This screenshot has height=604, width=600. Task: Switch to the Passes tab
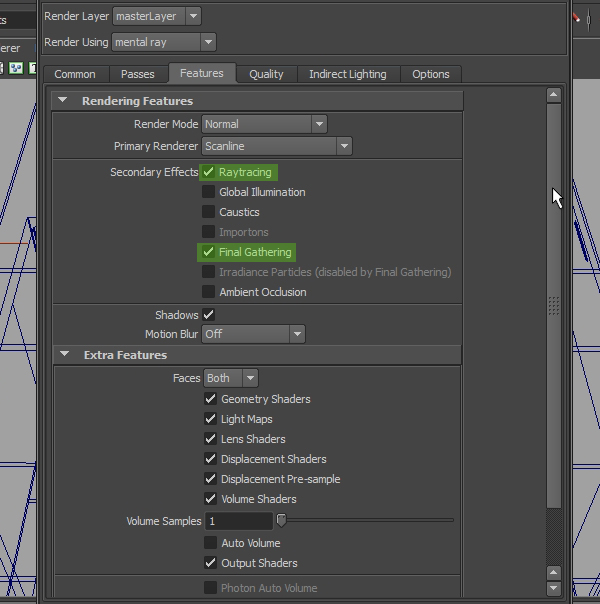click(137, 74)
